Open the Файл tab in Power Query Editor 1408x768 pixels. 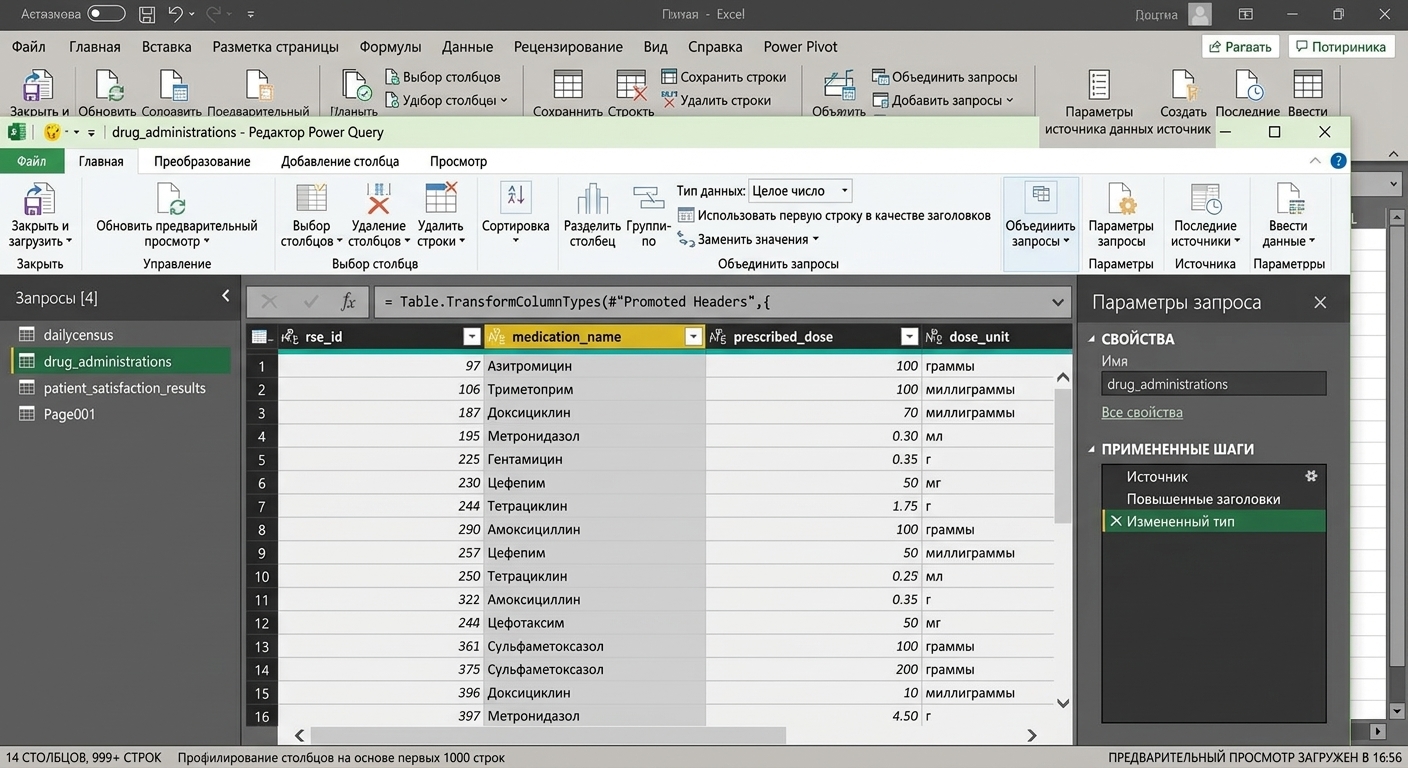tap(31, 161)
